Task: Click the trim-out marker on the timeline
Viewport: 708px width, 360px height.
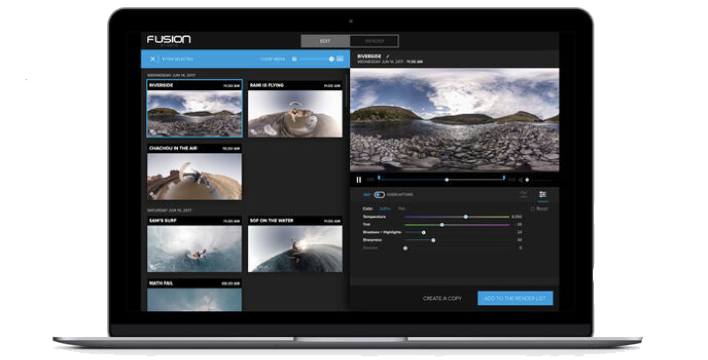Action: (504, 178)
